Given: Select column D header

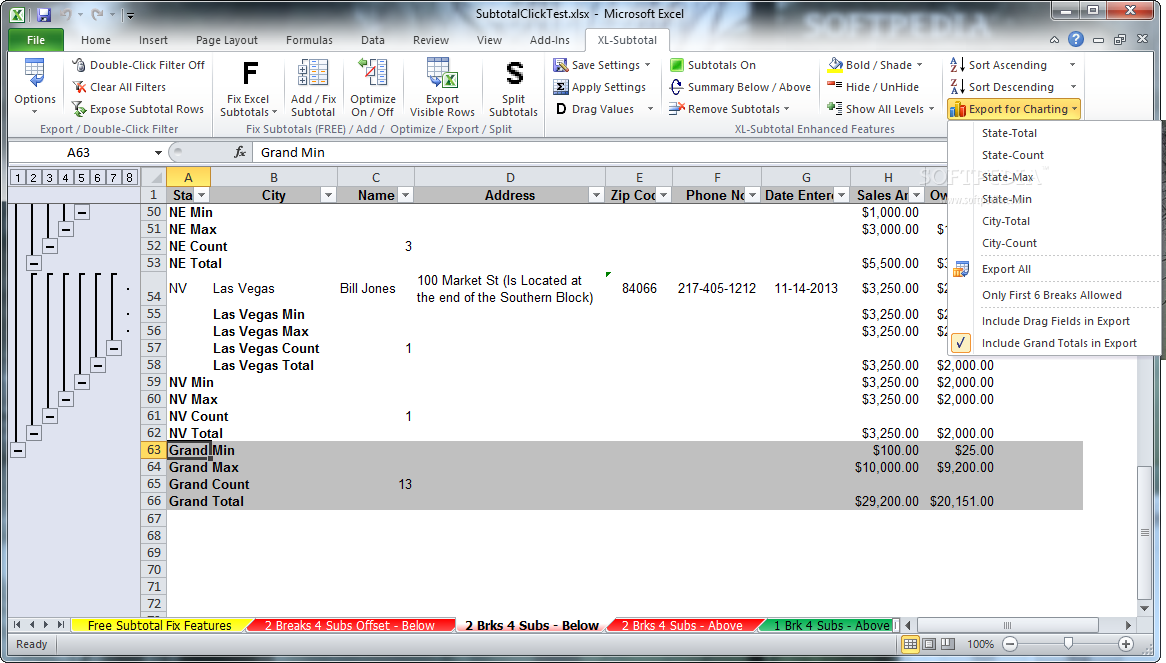Looking at the screenshot, I should [510, 177].
